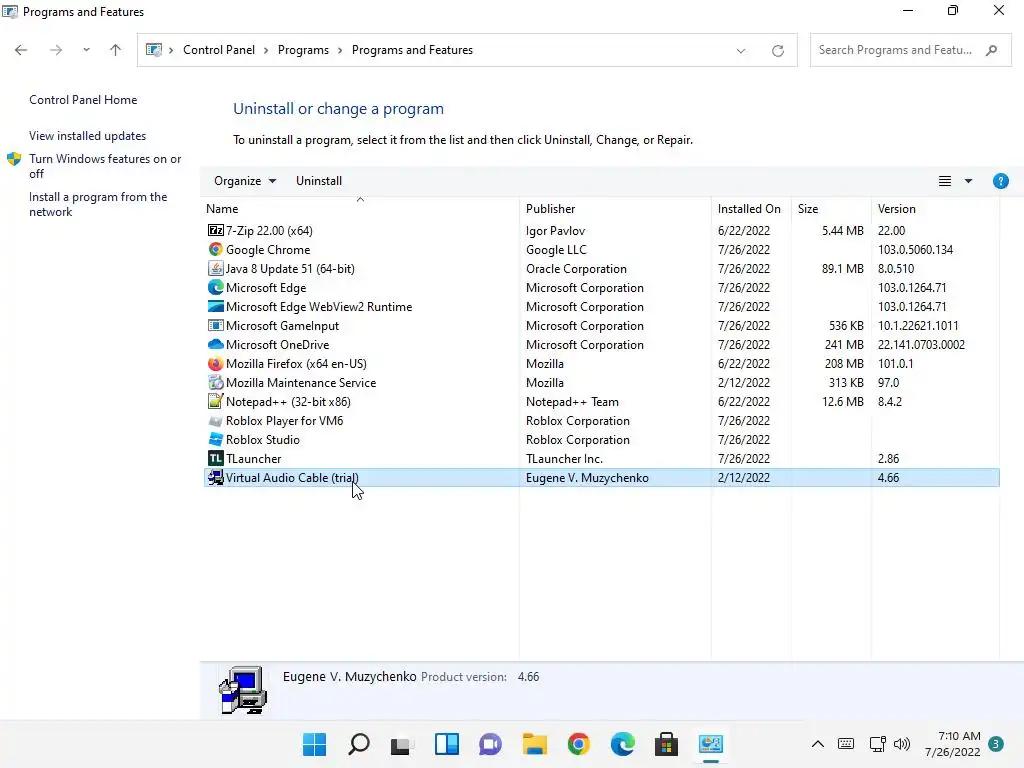
Task: Open Control Panel Home link
Action: (x=83, y=100)
